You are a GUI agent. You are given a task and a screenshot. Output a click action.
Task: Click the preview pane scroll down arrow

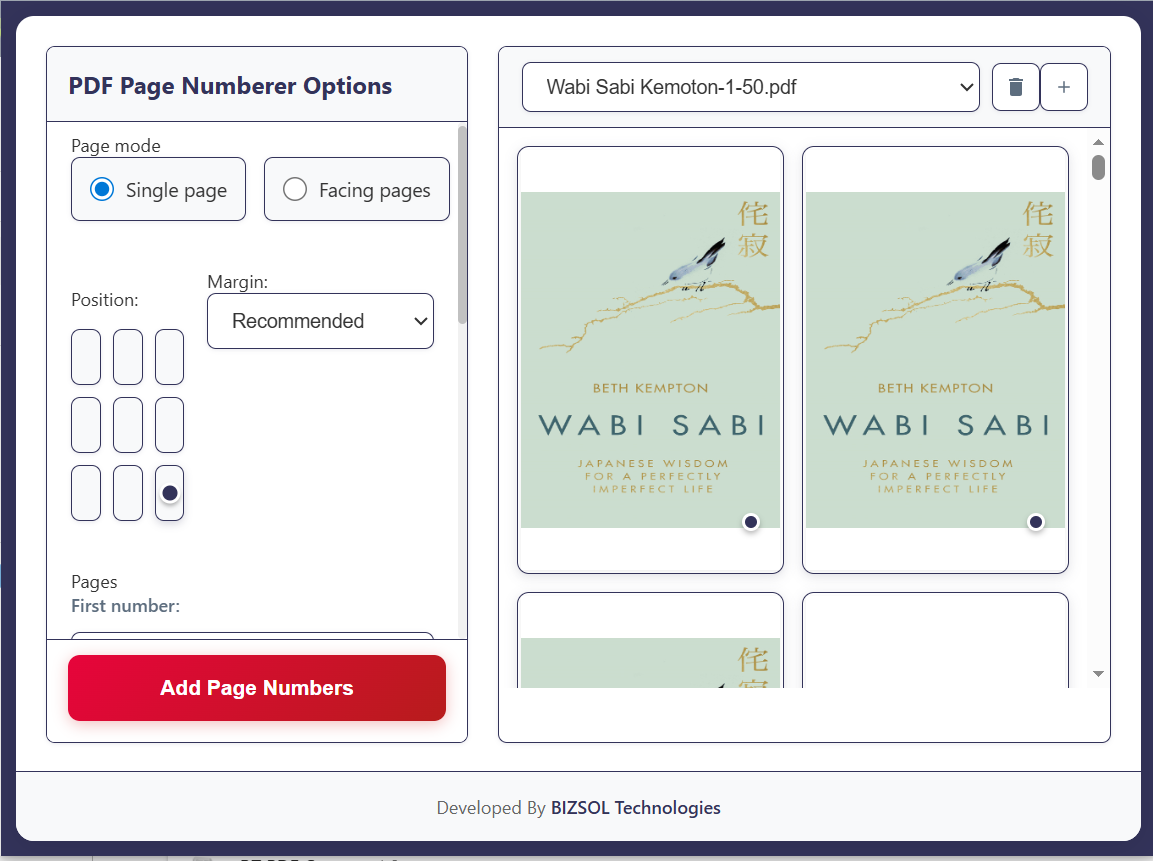click(1098, 674)
